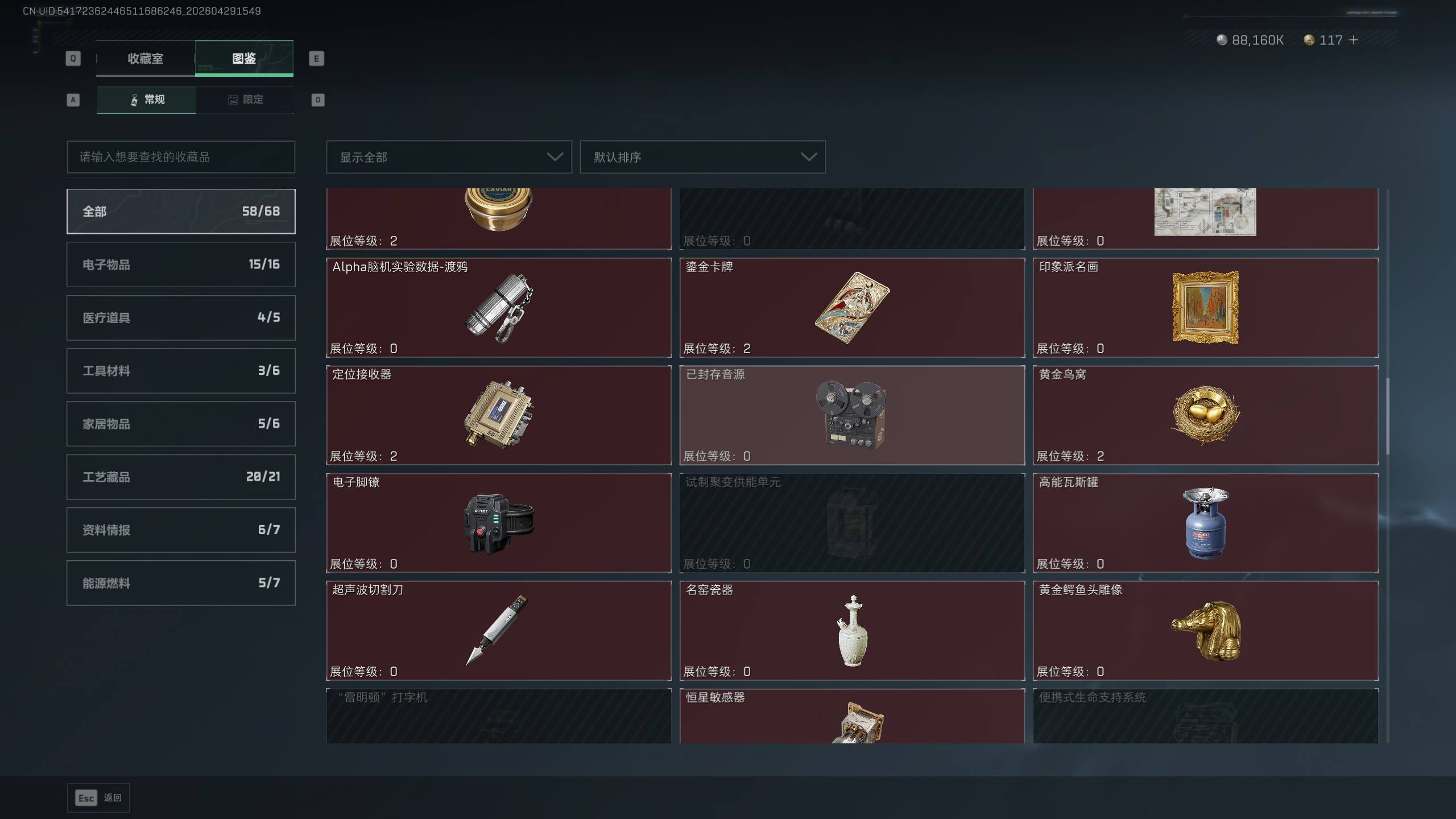1456x819 pixels.
Task: Focus the collectible search input field
Action: click(x=181, y=157)
